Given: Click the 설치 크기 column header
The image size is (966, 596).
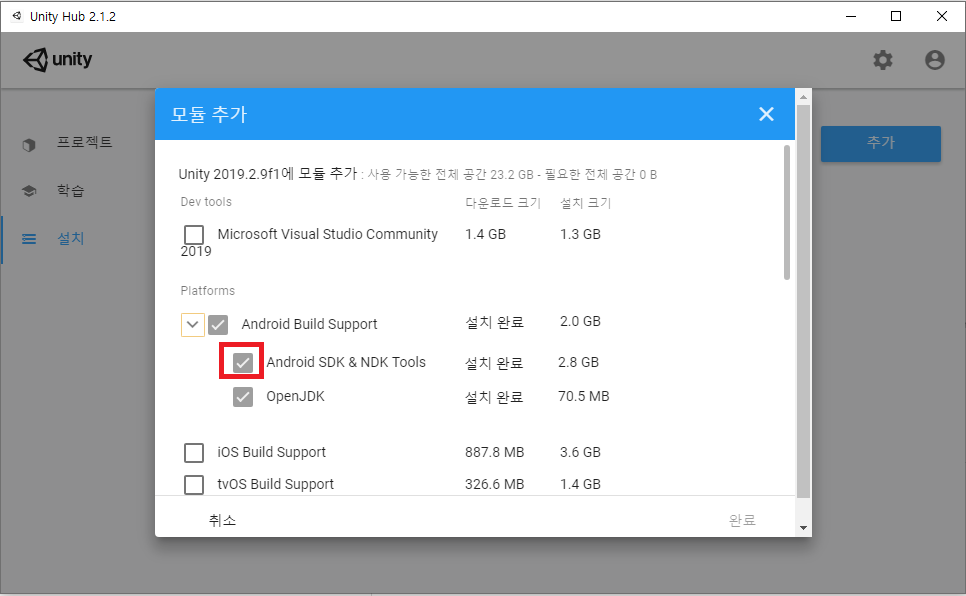Looking at the screenshot, I should tap(585, 203).
